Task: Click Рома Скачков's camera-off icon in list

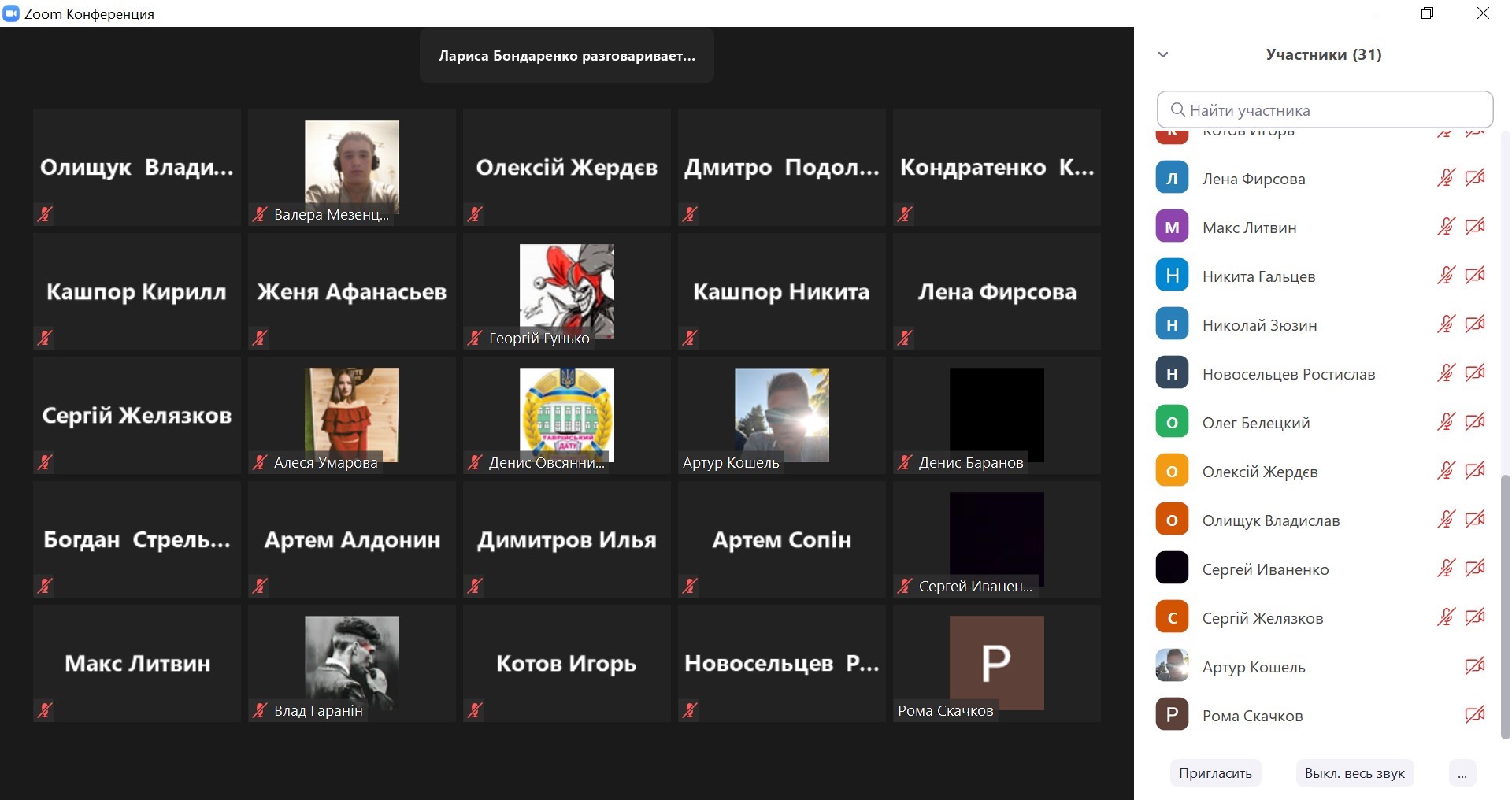Action: pyautogui.click(x=1475, y=715)
